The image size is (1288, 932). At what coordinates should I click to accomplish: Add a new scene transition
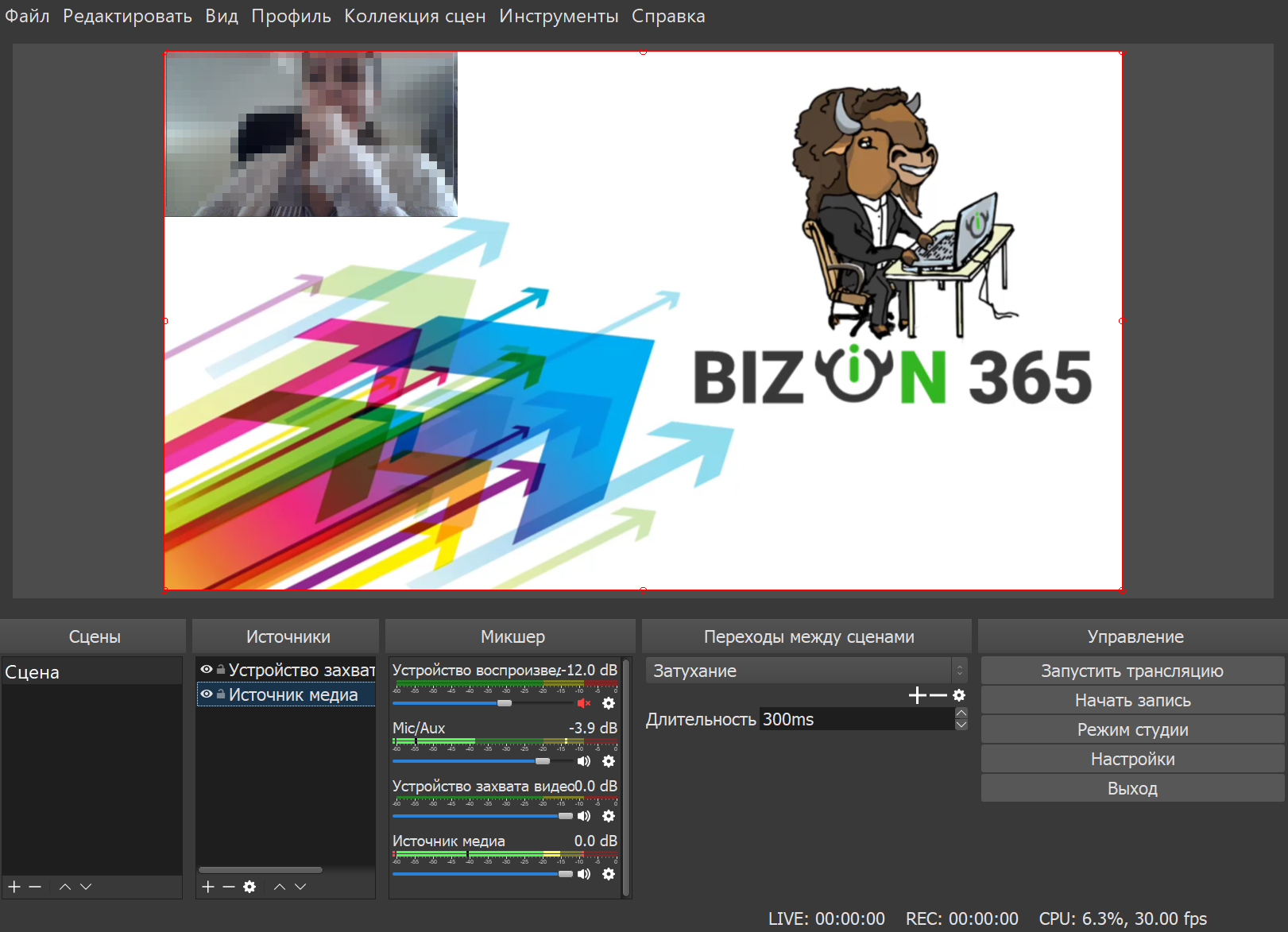tap(917, 695)
